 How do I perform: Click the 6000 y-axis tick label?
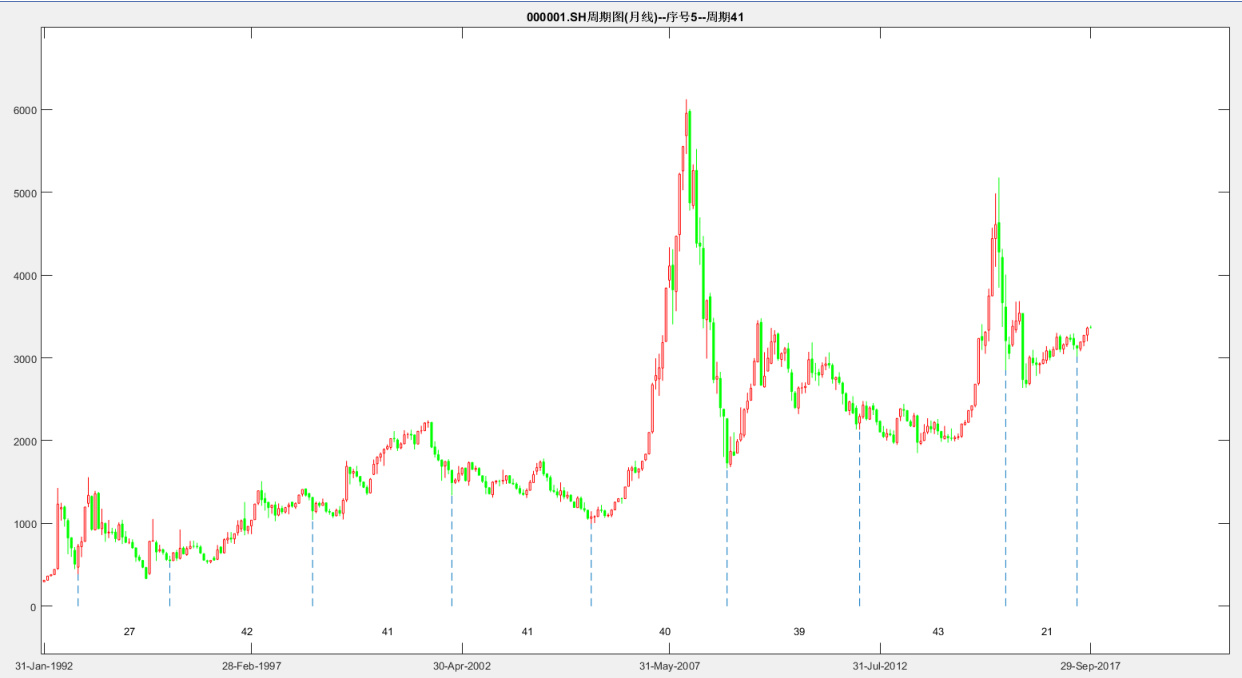[x=25, y=110]
